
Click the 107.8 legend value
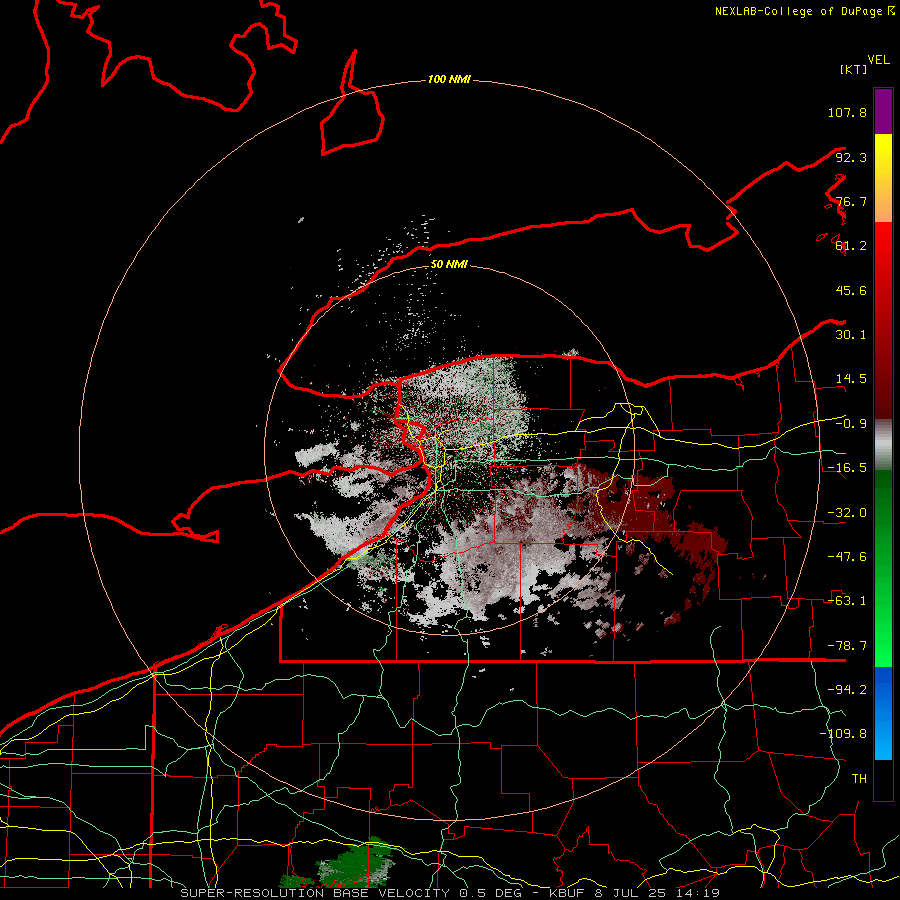(847, 112)
